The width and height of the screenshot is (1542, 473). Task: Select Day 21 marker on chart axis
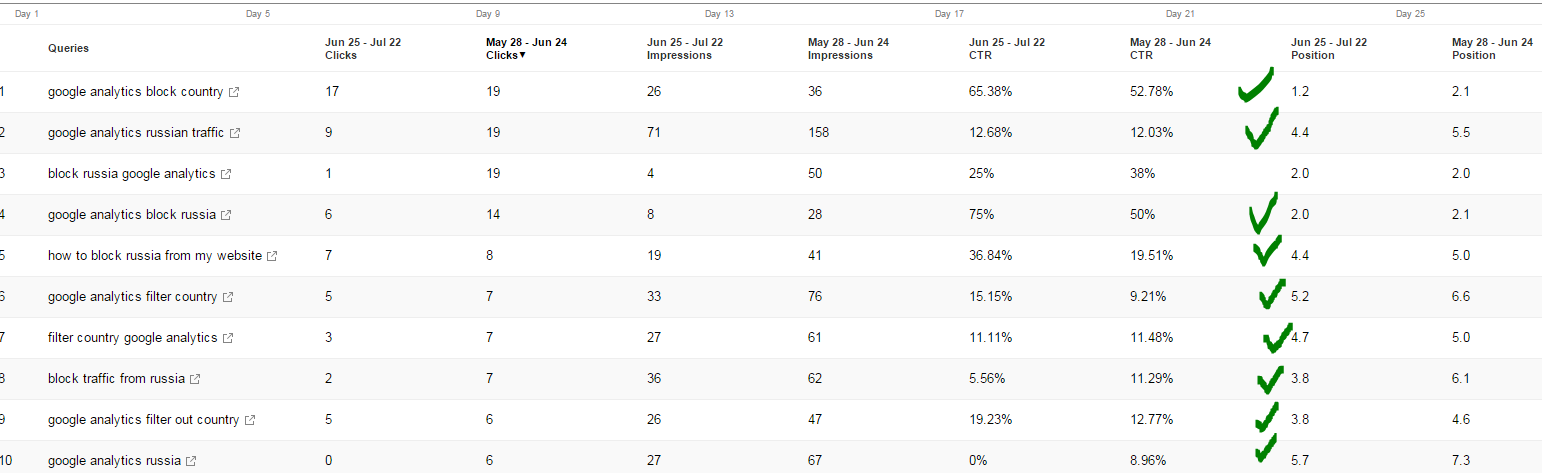pos(1180,14)
